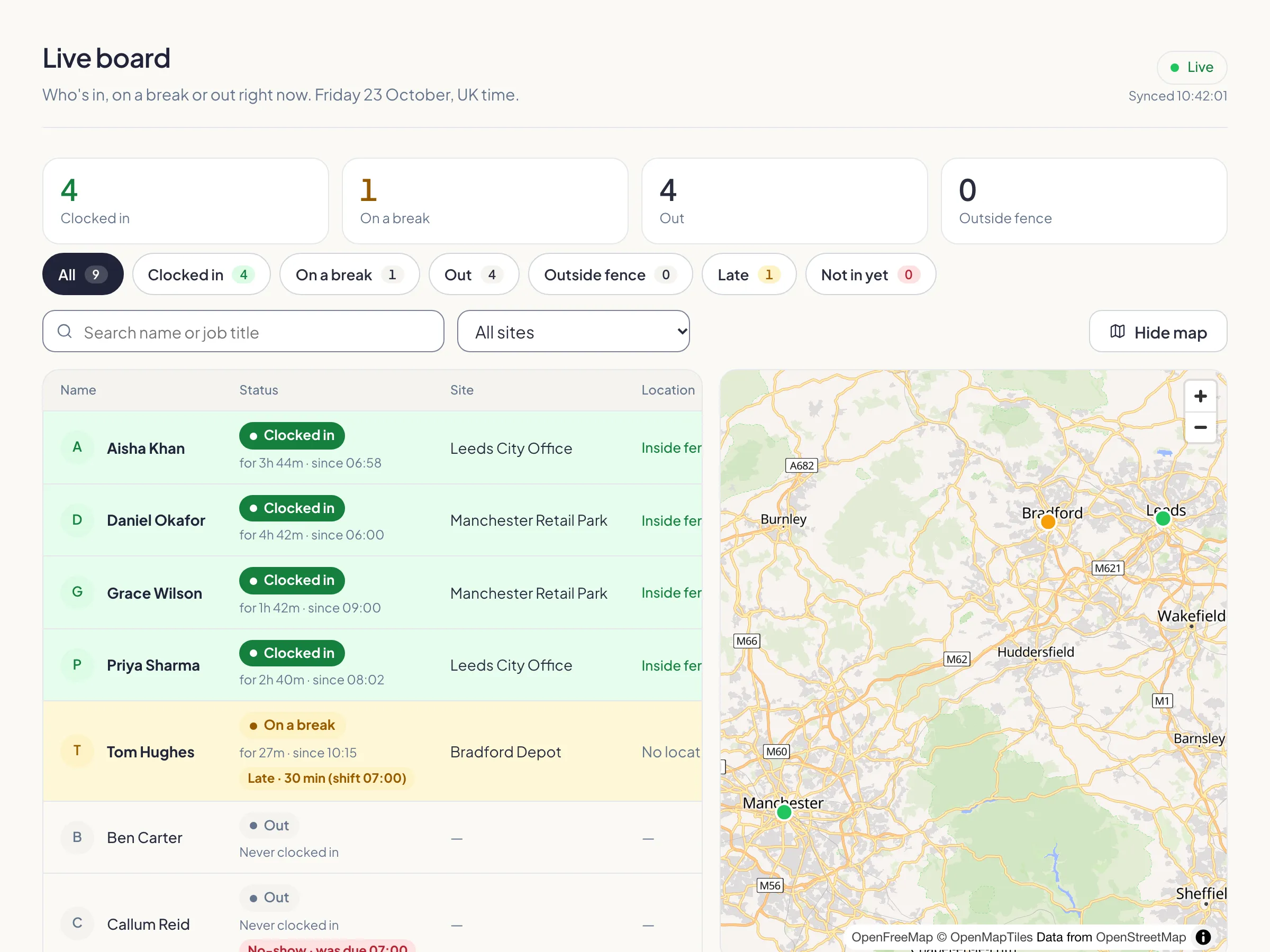Open the Outside fence summary card

coord(1084,201)
